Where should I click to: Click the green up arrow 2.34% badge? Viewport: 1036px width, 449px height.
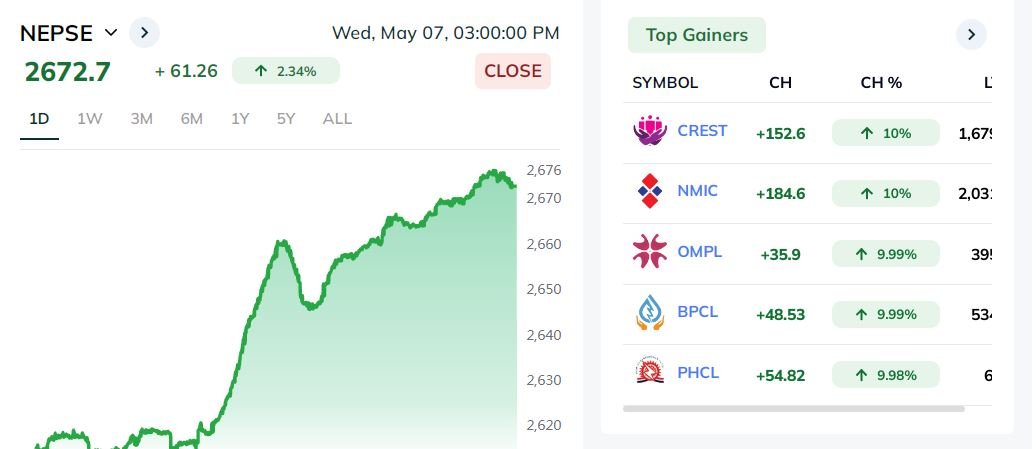pyautogui.click(x=285, y=71)
